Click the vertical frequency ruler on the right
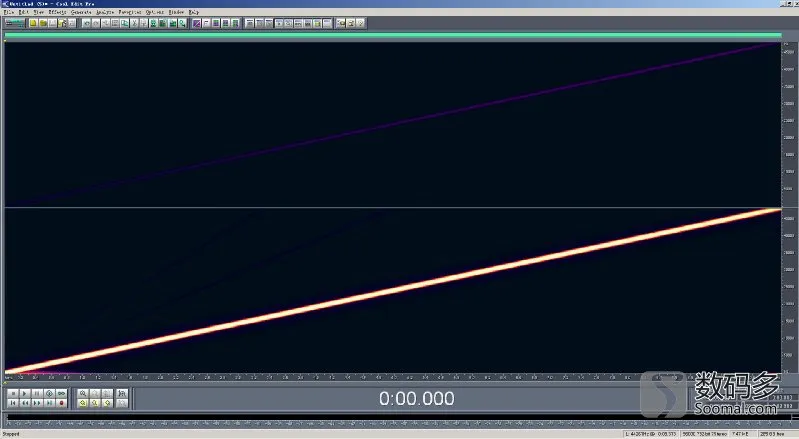Viewport: 799px width, 439px height. [x=788, y=208]
